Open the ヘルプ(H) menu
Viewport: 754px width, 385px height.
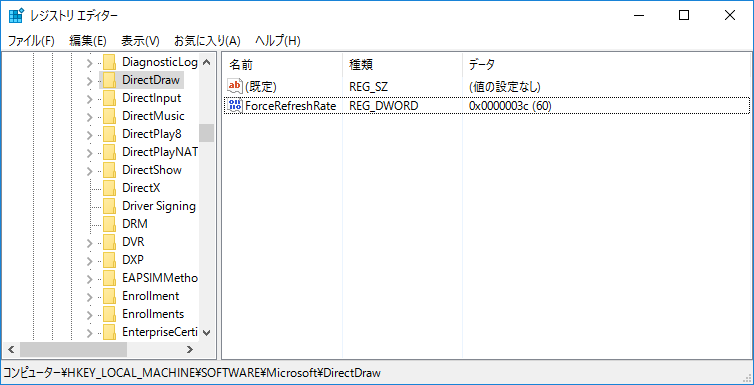point(277,41)
